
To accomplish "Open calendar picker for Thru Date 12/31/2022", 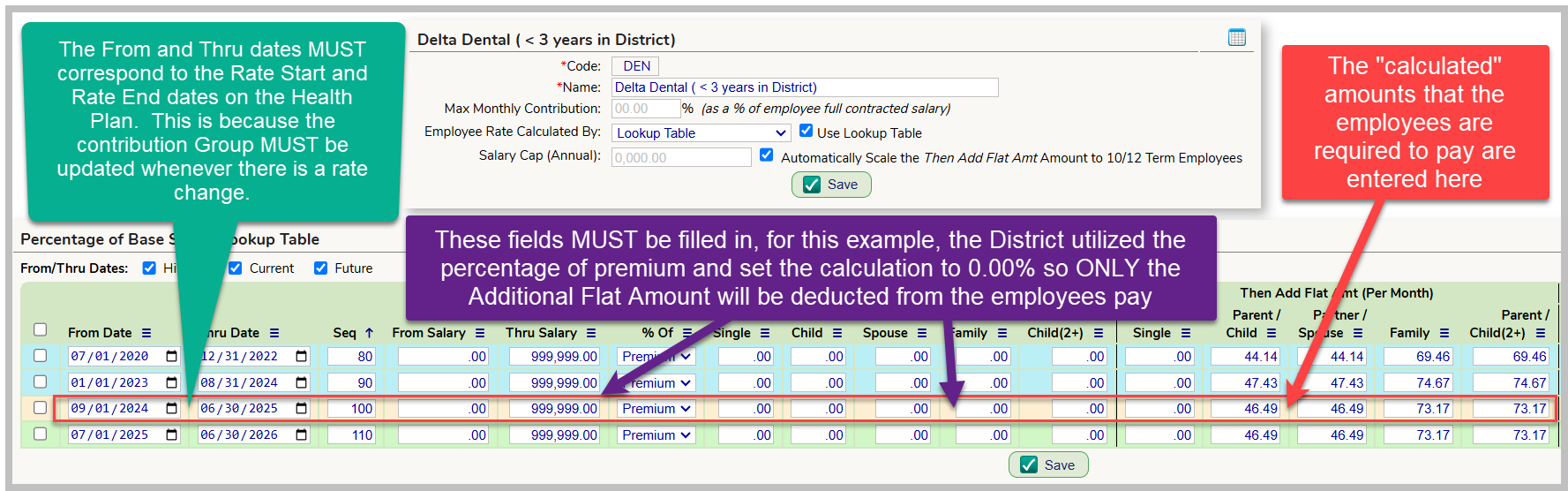I will (301, 356).
